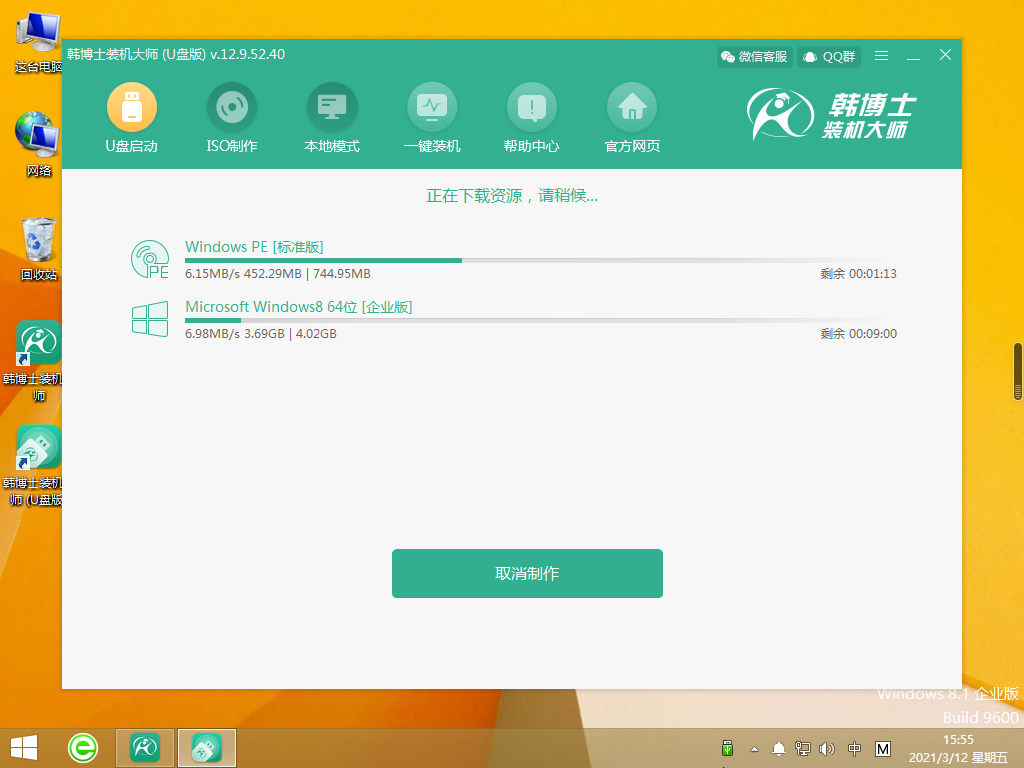1024x768 pixels.
Task: Click the Microsoft Windows8 logo icon
Action: [x=150, y=319]
